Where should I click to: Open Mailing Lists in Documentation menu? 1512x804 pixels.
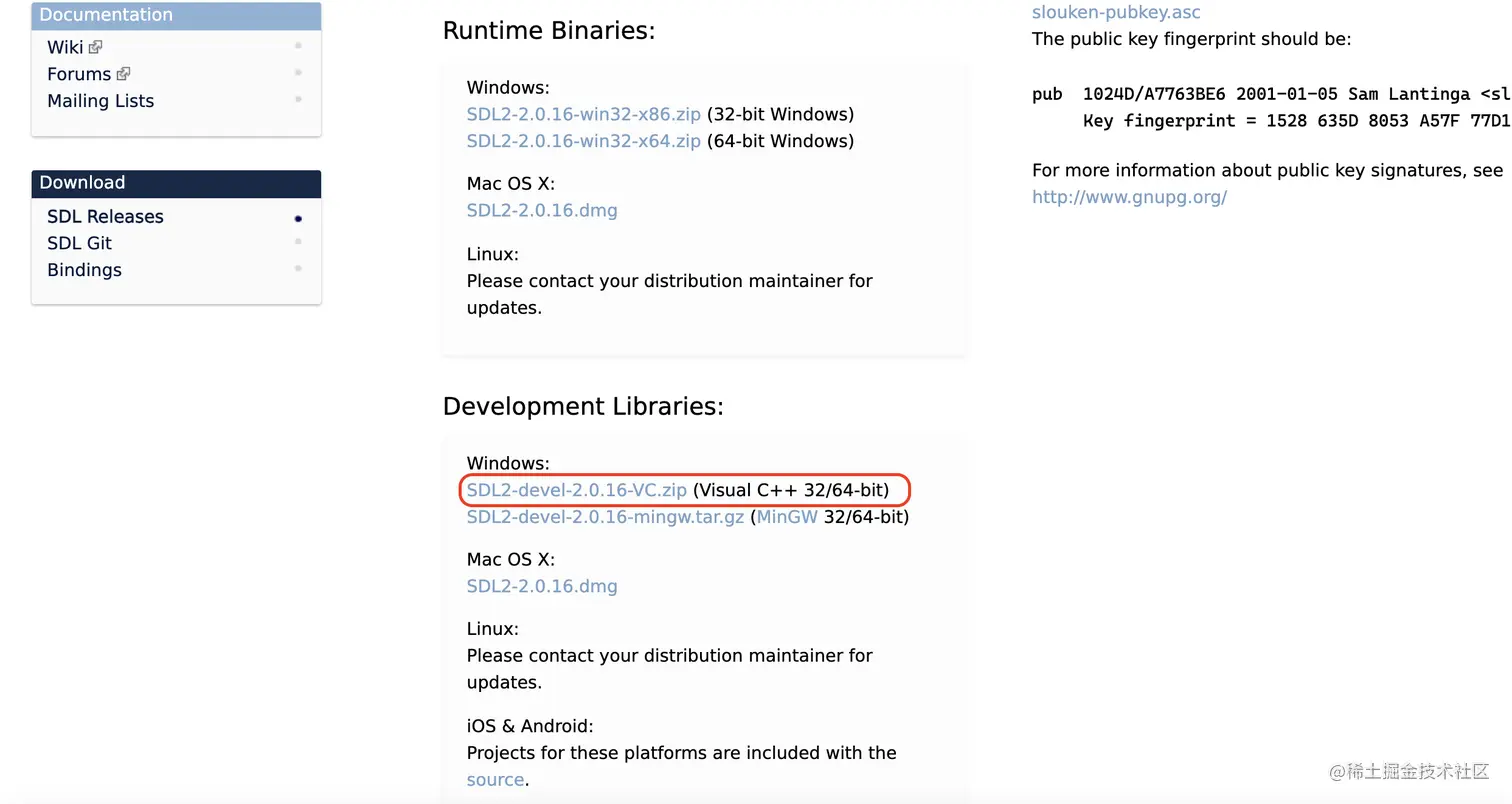click(x=100, y=101)
